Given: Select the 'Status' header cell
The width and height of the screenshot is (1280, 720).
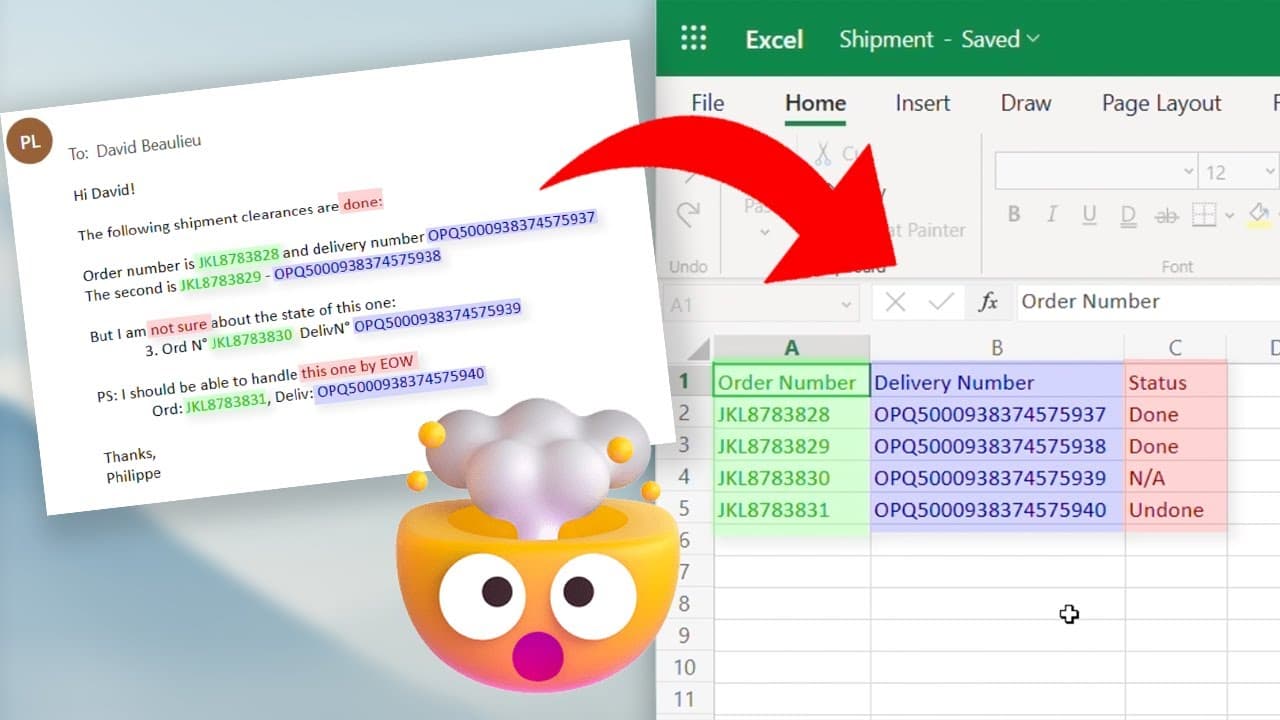Looking at the screenshot, I should pyautogui.click(x=1176, y=382).
